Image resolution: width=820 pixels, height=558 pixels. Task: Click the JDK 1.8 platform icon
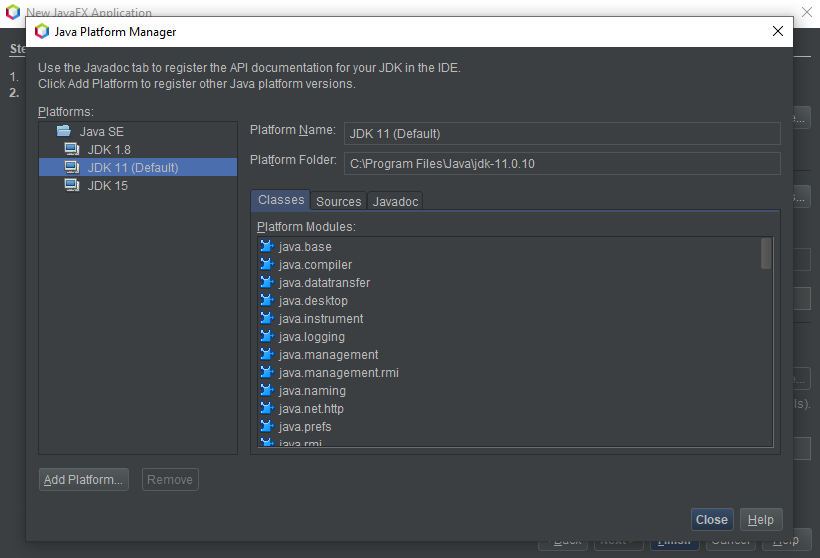click(72, 150)
